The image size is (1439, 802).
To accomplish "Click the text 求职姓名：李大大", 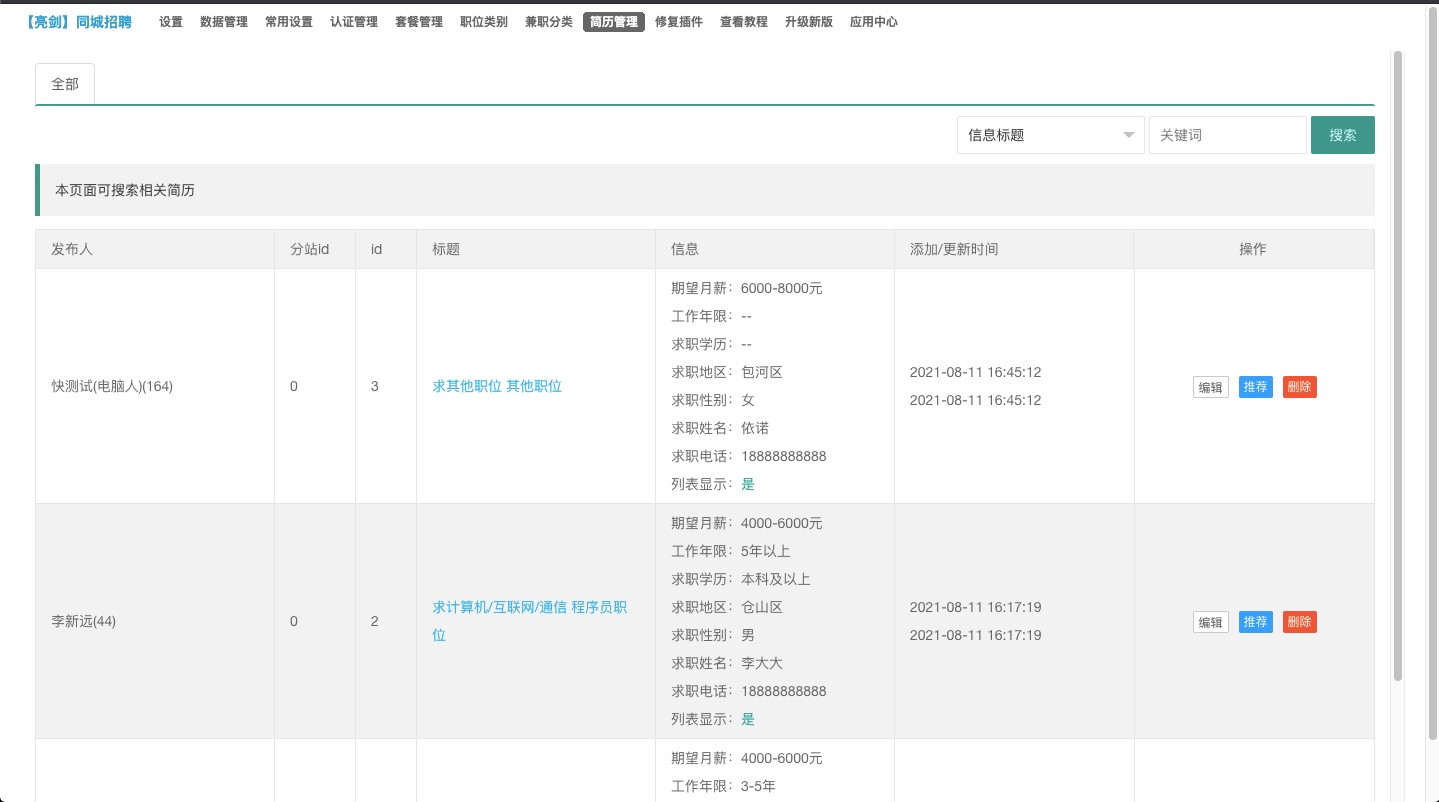I will point(727,663).
